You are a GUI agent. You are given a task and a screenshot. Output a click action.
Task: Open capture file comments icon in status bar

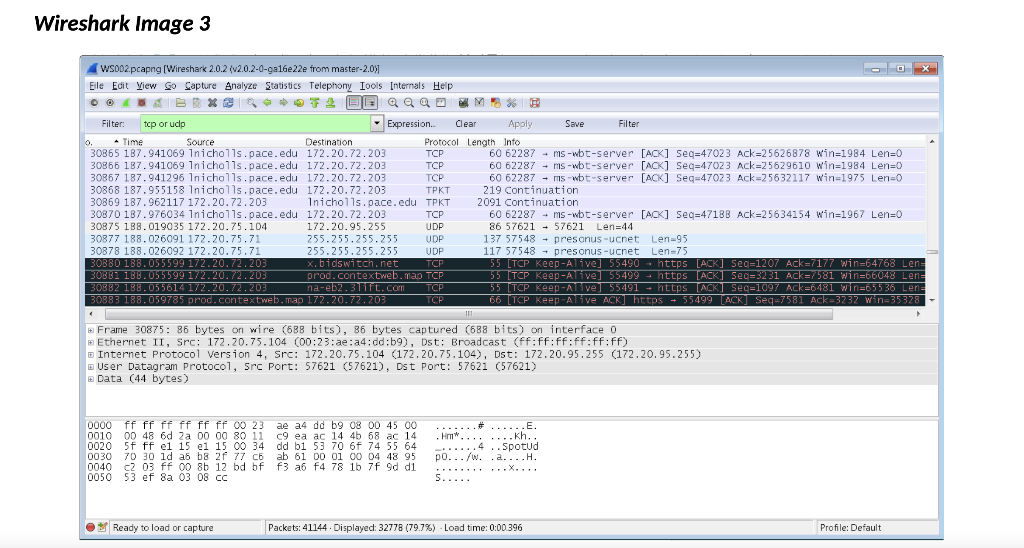102,527
